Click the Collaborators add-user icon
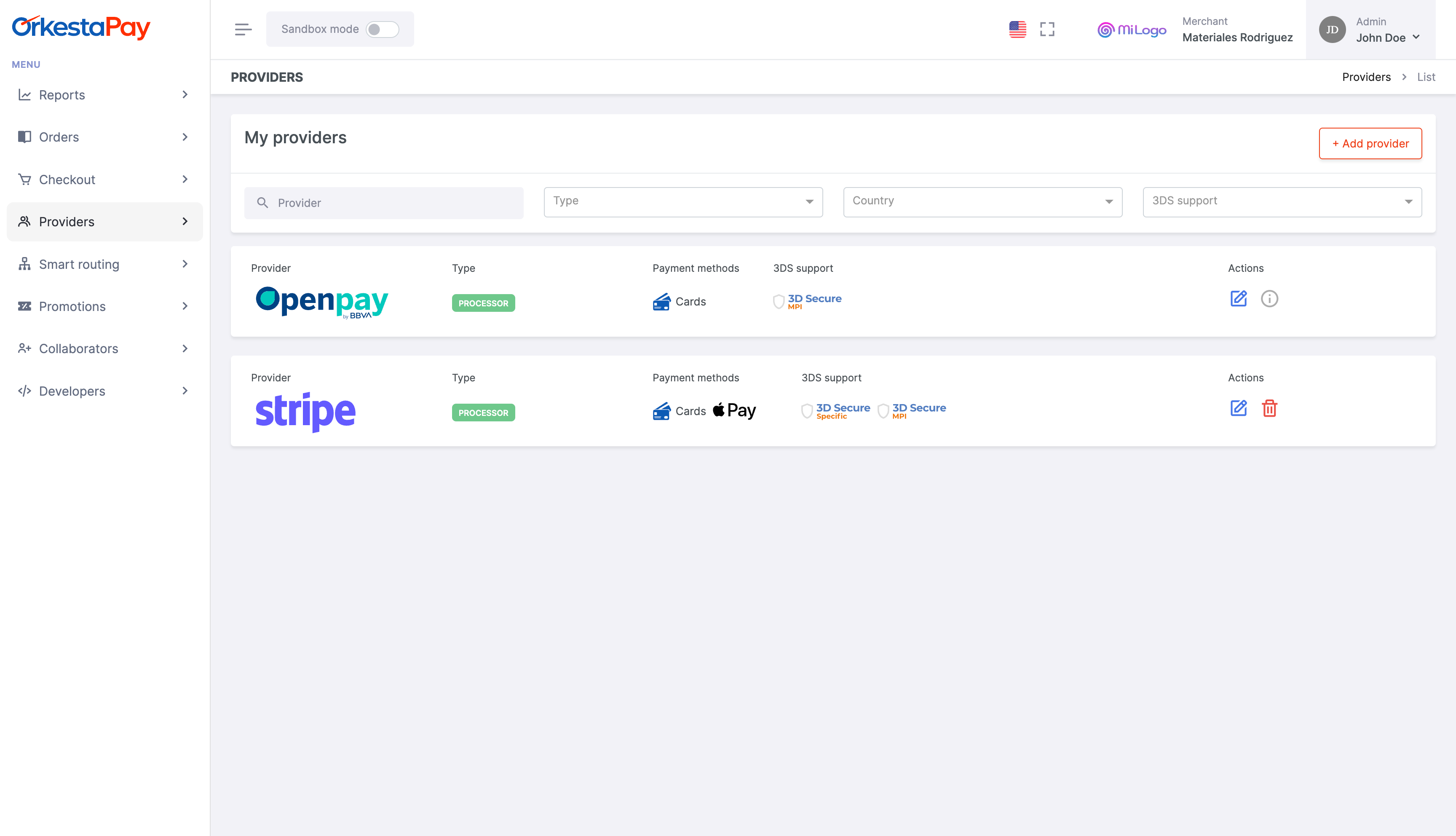This screenshot has height=836, width=1456. click(x=25, y=348)
